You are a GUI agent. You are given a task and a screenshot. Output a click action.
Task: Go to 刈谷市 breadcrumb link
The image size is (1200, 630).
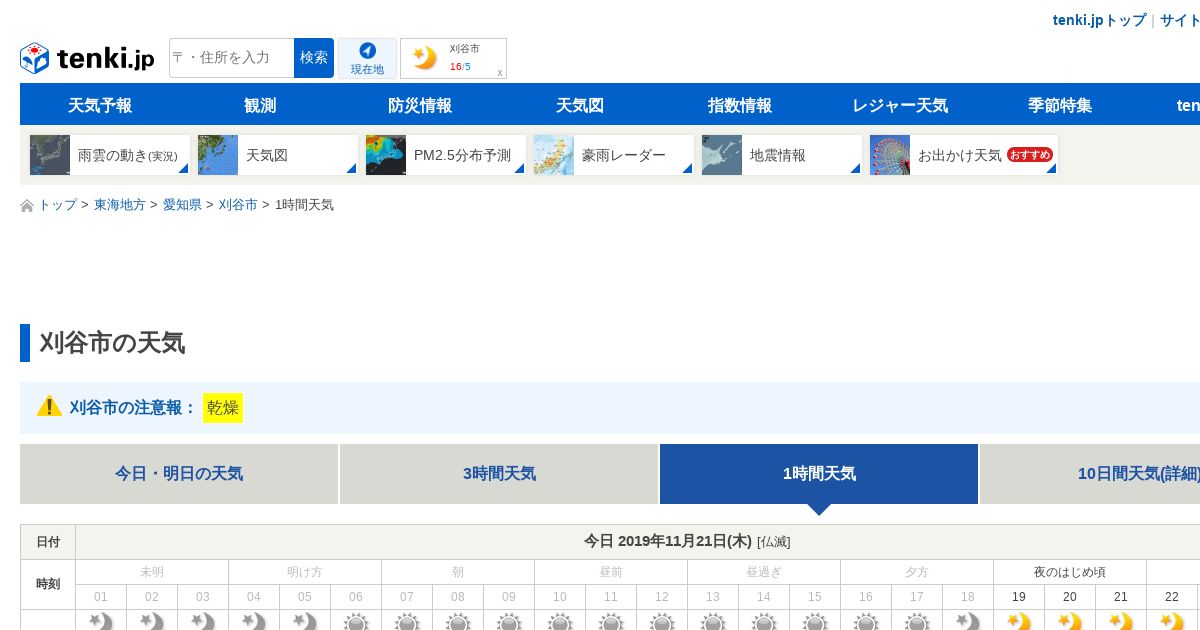(x=238, y=205)
